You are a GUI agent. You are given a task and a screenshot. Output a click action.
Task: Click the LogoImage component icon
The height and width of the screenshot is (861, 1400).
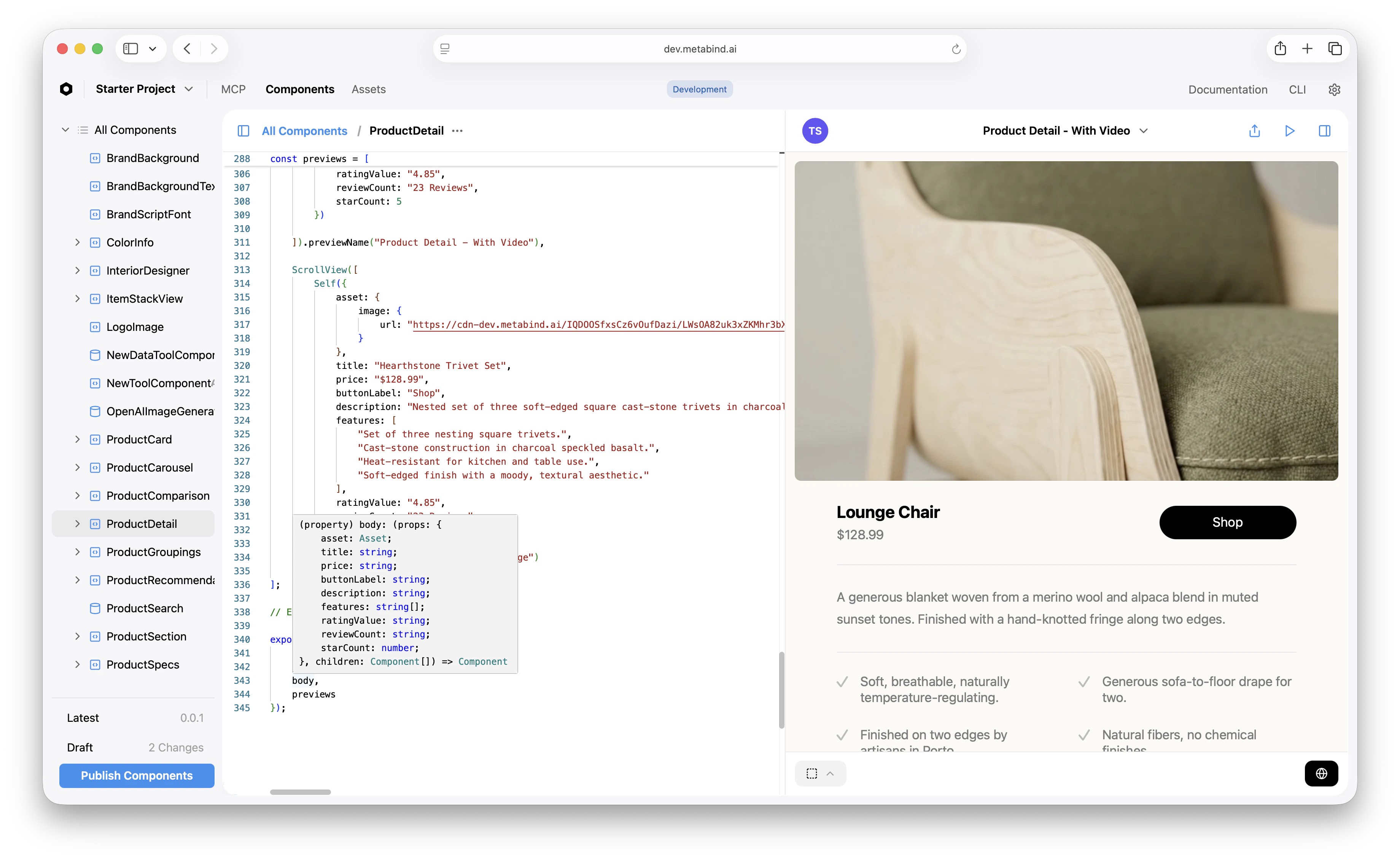[x=95, y=327]
